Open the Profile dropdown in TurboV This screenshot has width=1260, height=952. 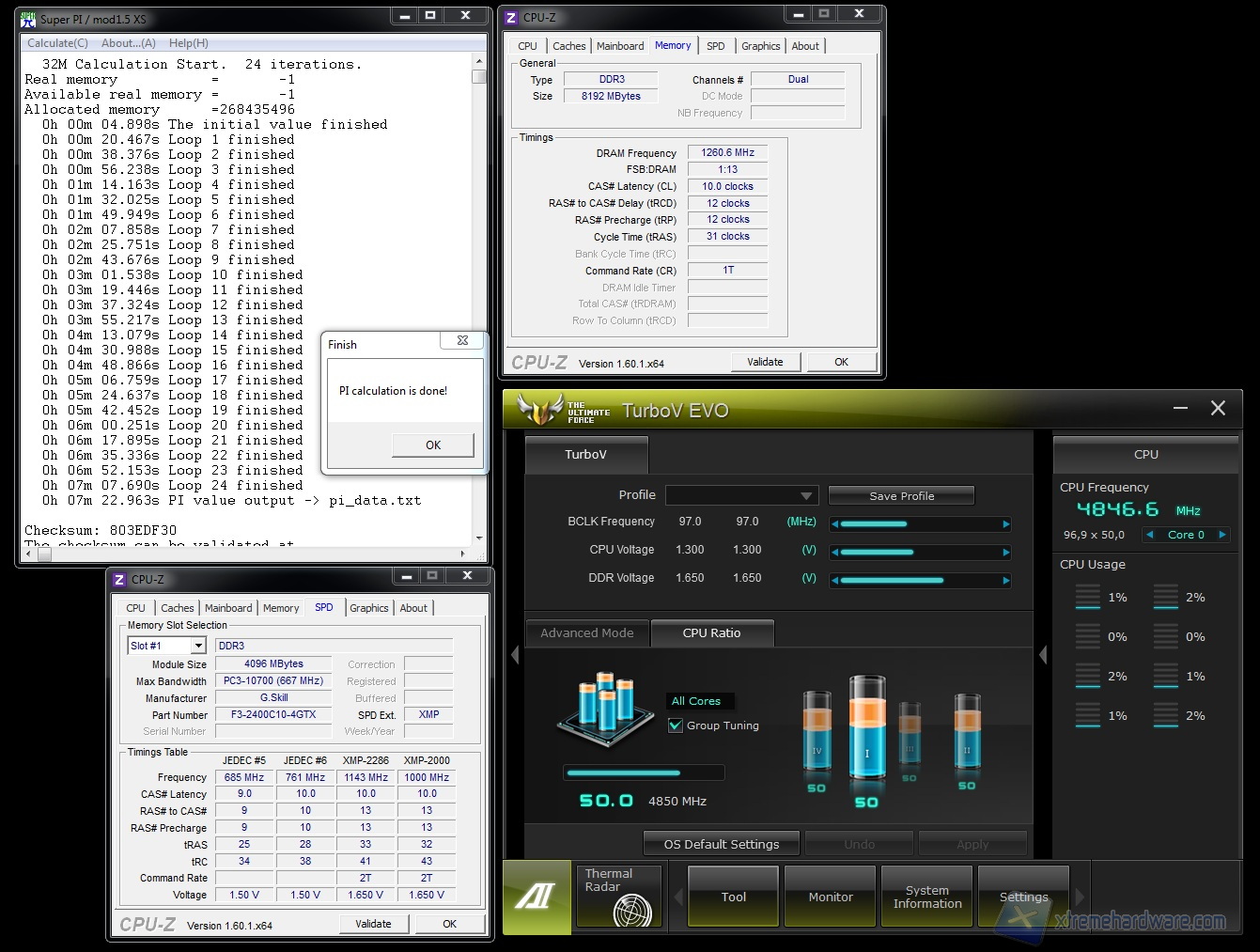pyautogui.click(x=741, y=495)
